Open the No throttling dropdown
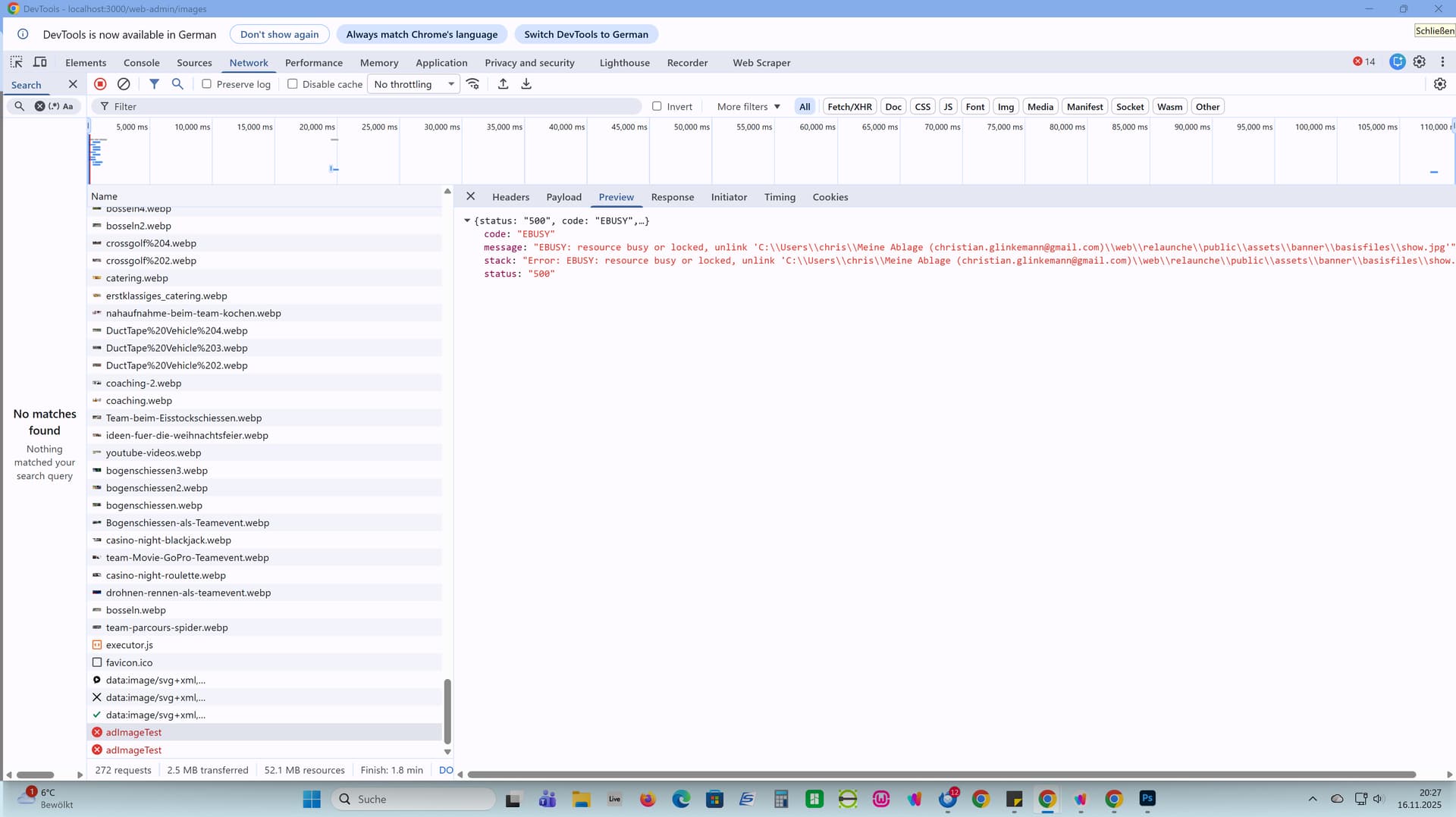 click(414, 84)
